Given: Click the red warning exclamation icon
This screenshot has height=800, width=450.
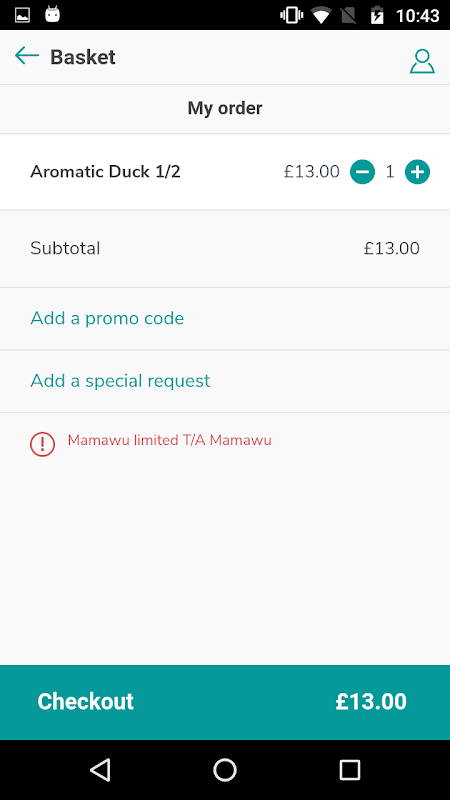Looking at the screenshot, I should [42, 444].
